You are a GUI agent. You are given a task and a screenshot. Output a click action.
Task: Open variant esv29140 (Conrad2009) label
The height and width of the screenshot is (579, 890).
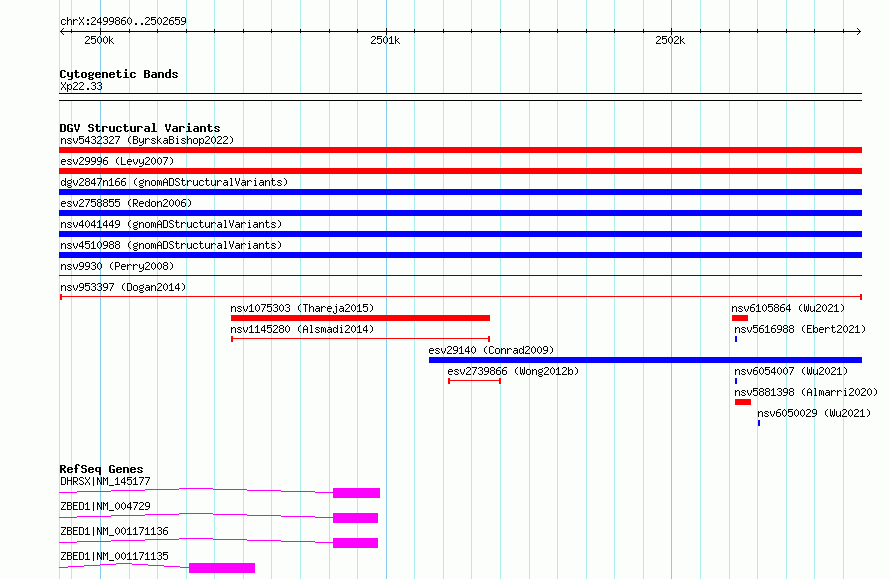491,350
